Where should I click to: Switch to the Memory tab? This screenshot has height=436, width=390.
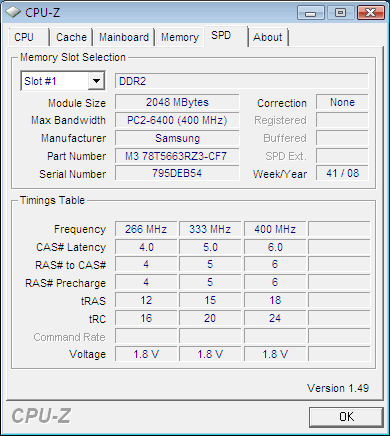click(180, 37)
